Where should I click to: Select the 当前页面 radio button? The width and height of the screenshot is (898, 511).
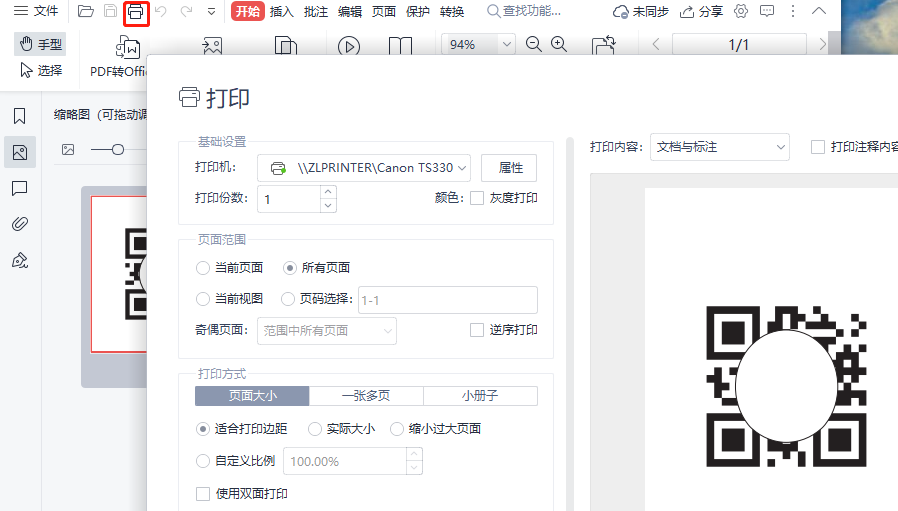click(x=203, y=268)
